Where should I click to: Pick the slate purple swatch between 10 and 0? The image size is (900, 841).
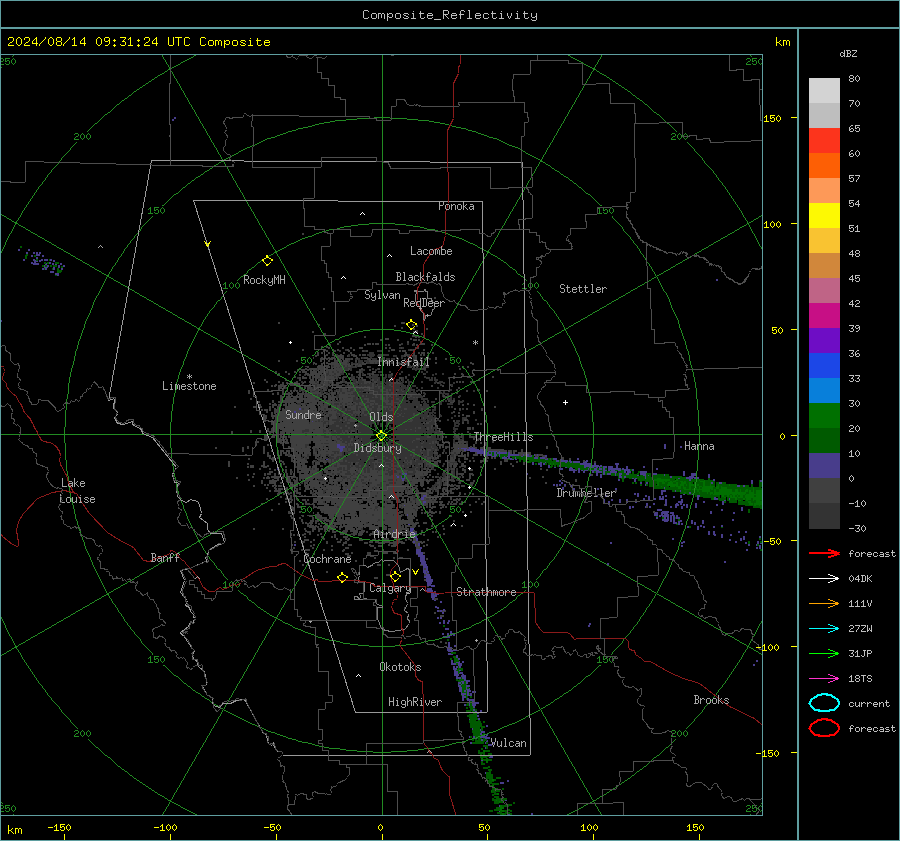coord(824,466)
